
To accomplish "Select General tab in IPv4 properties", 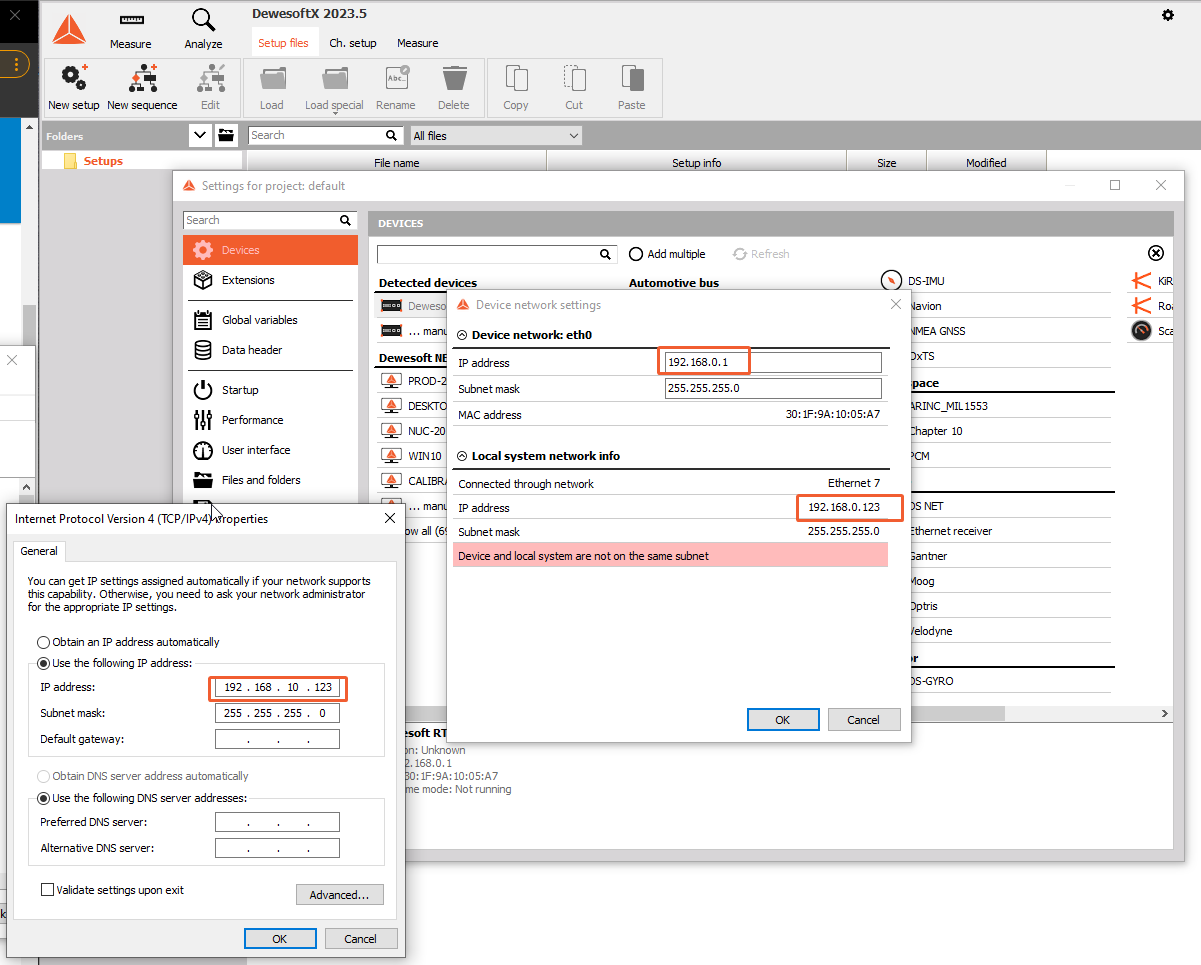I will click(39, 551).
